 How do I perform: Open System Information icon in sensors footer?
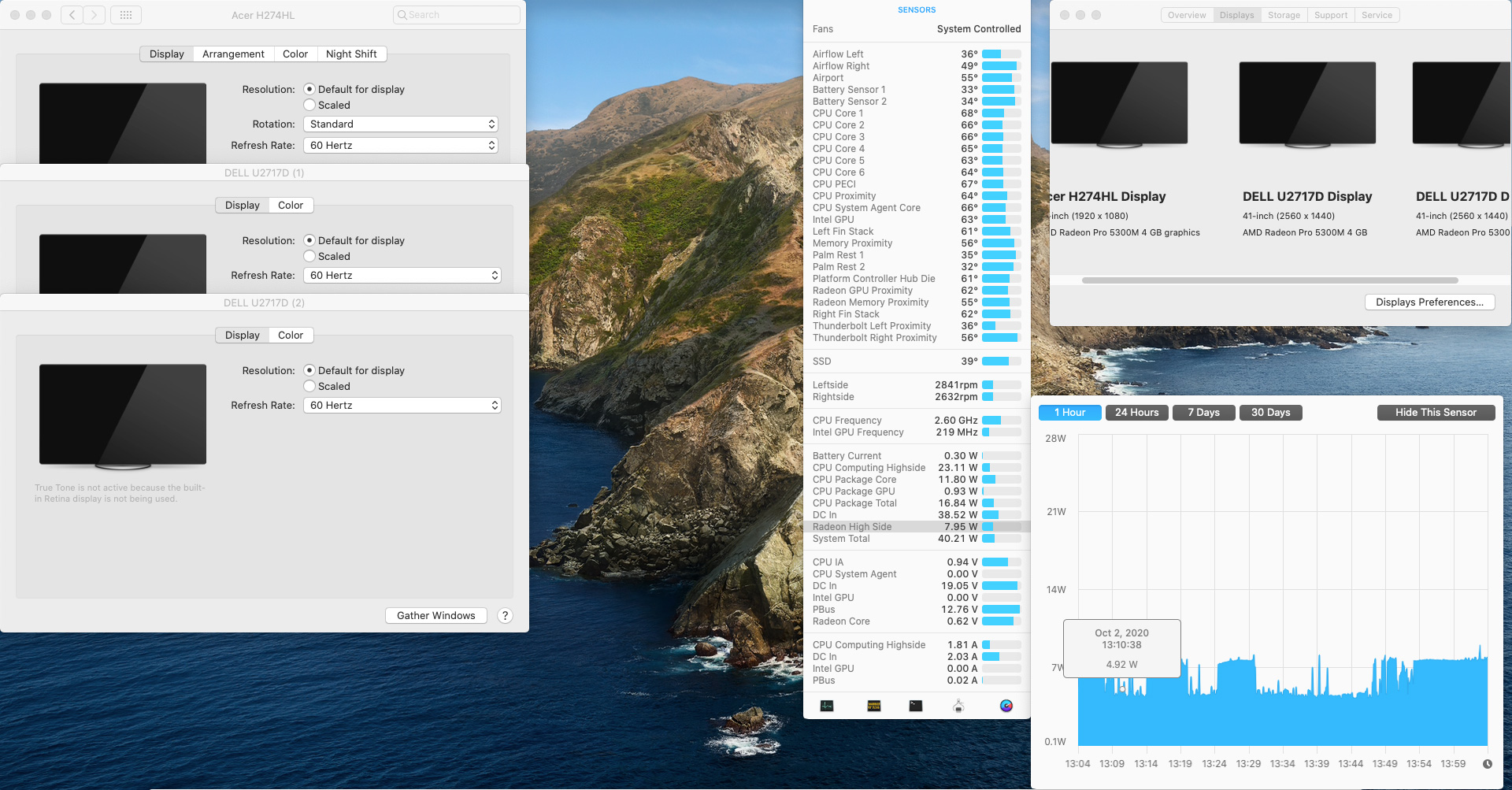[x=958, y=706]
